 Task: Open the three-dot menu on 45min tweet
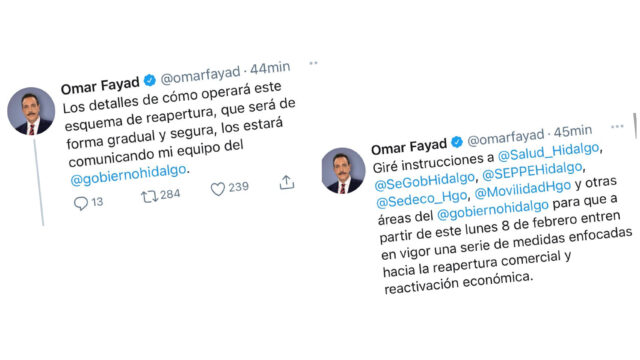coord(617,127)
